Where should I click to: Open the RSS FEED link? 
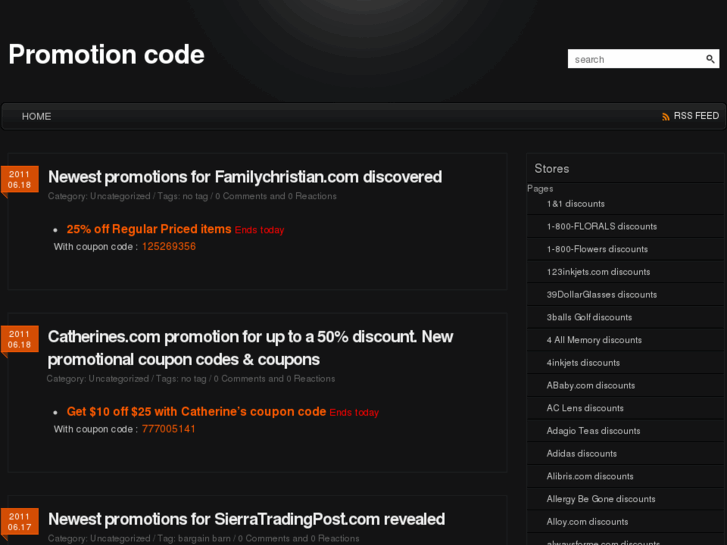(x=696, y=116)
